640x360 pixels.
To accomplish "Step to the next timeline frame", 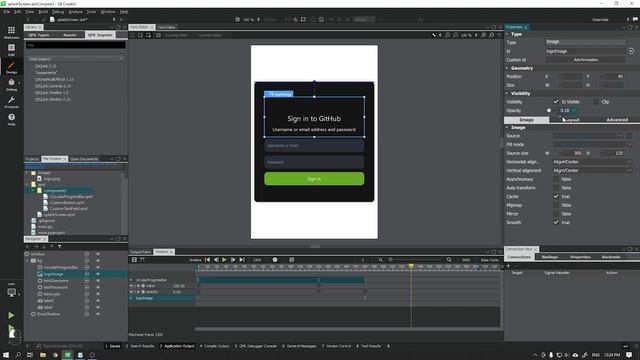I will click(233, 260).
